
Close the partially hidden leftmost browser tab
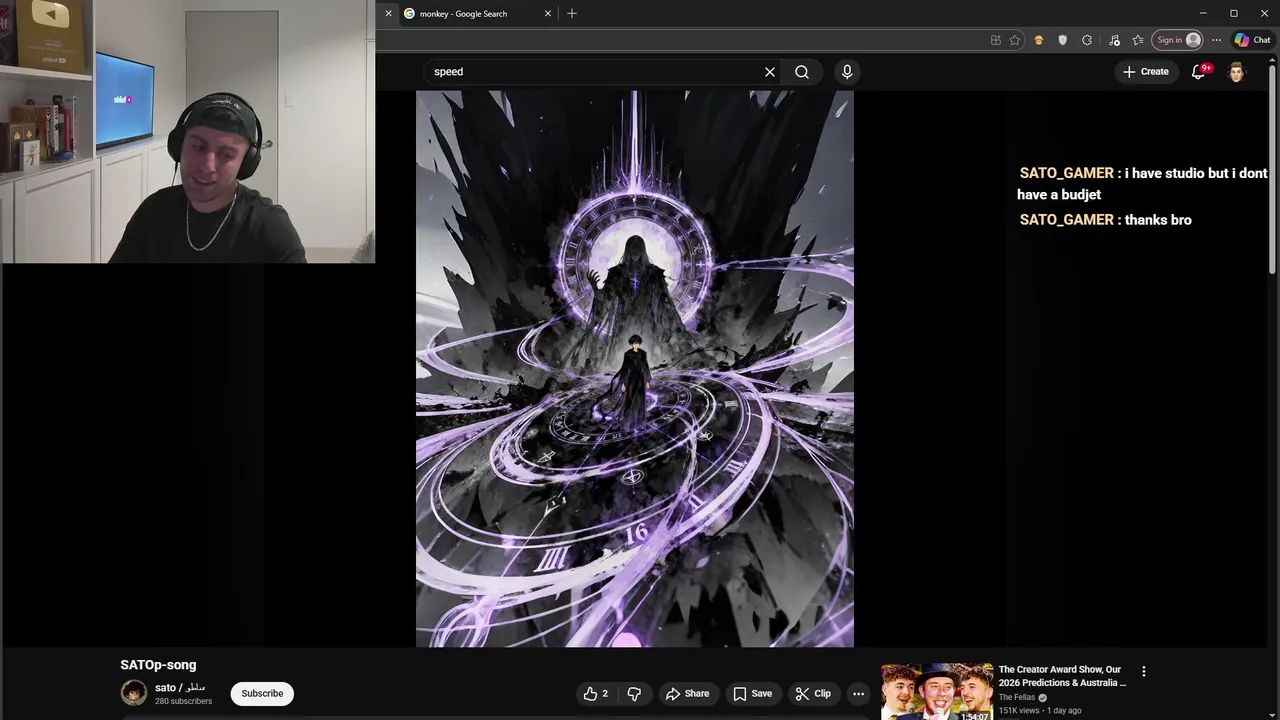pyautogui.click(x=388, y=14)
